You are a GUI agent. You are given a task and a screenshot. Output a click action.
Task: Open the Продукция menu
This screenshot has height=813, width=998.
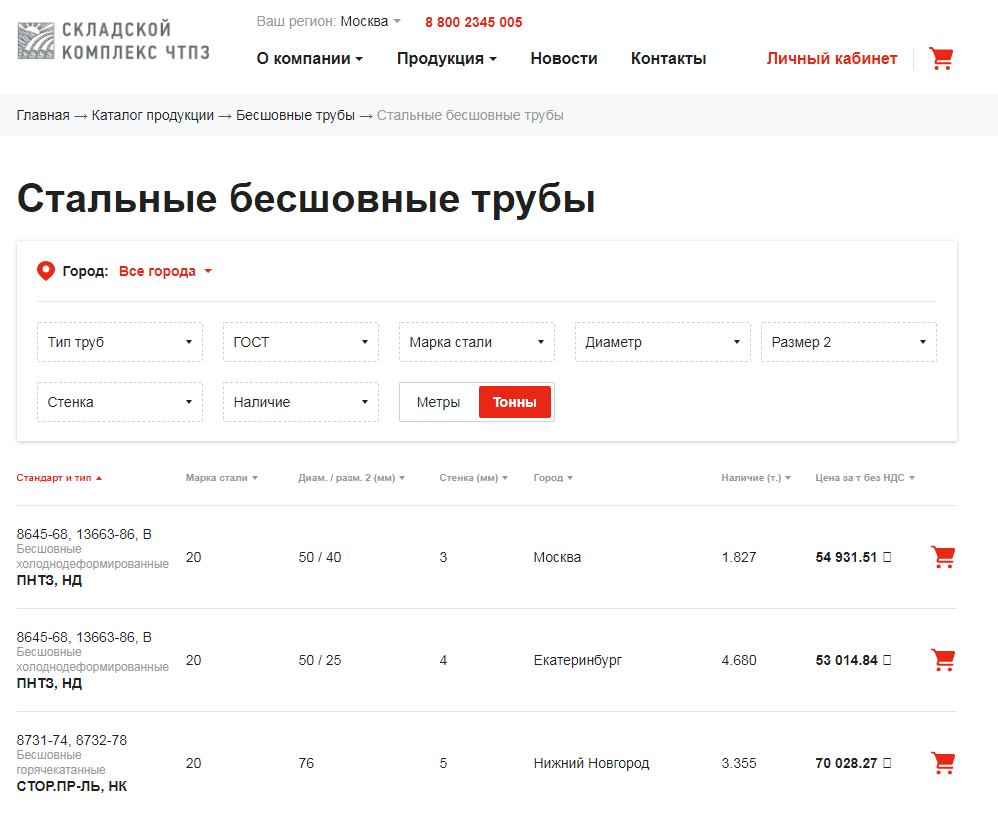(446, 59)
